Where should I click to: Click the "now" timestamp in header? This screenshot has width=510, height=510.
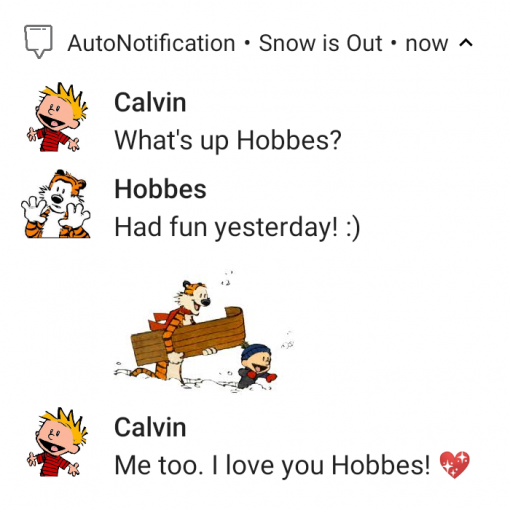tap(427, 44)
